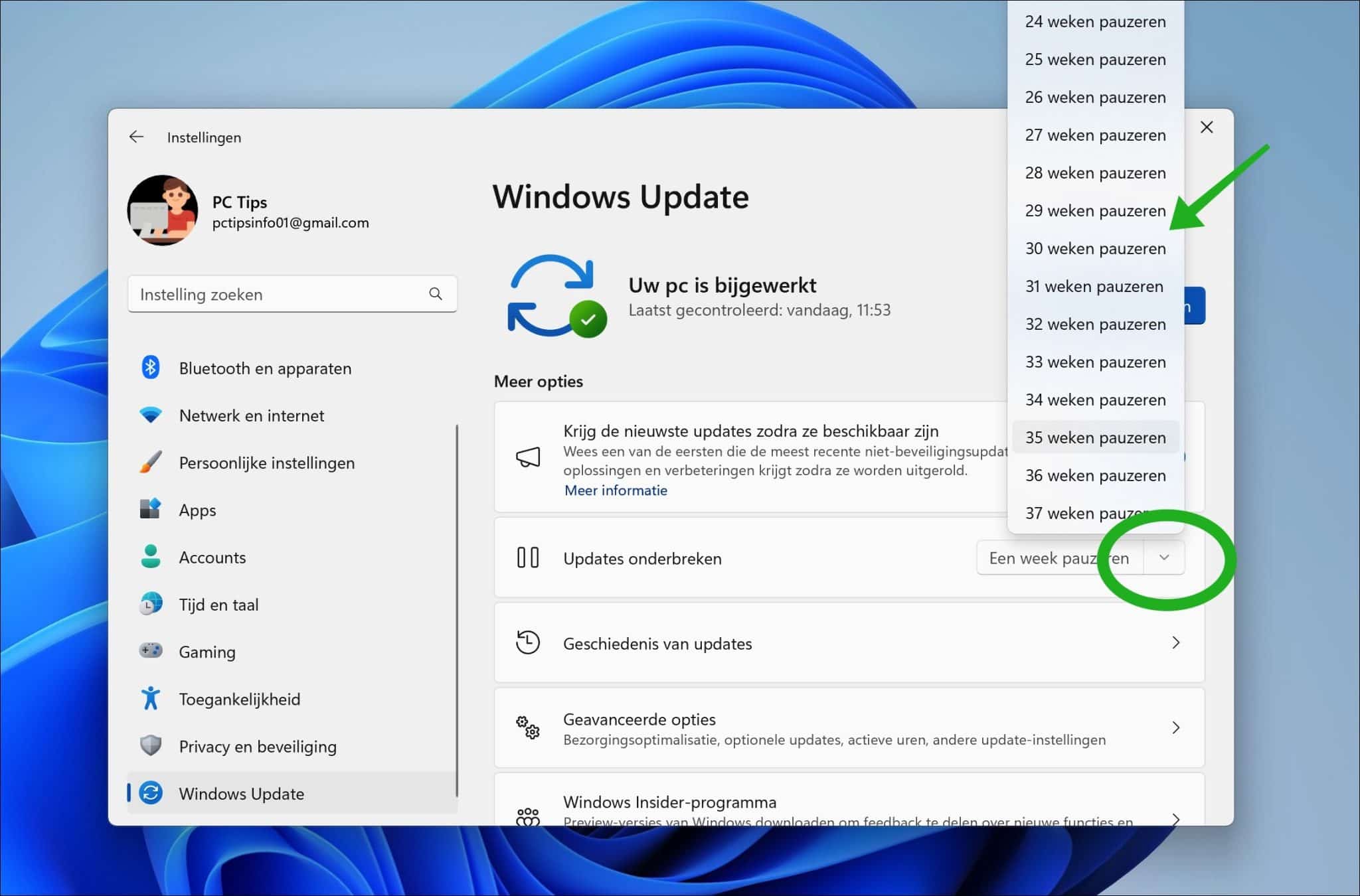Click the Toegankelijkheid accessibility icon

point(151,698)
